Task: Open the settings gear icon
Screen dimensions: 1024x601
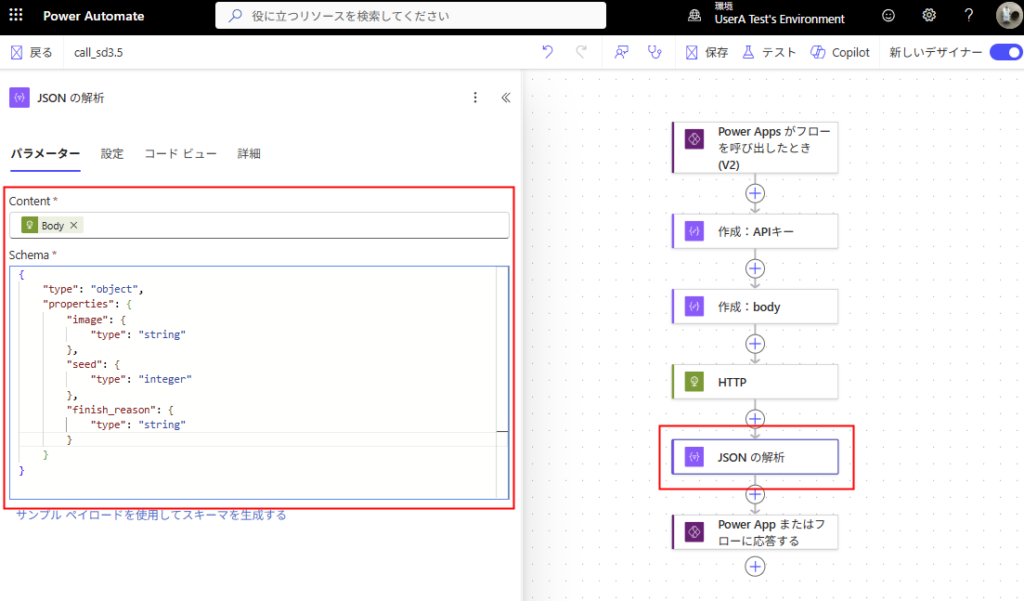Action: 929,16
